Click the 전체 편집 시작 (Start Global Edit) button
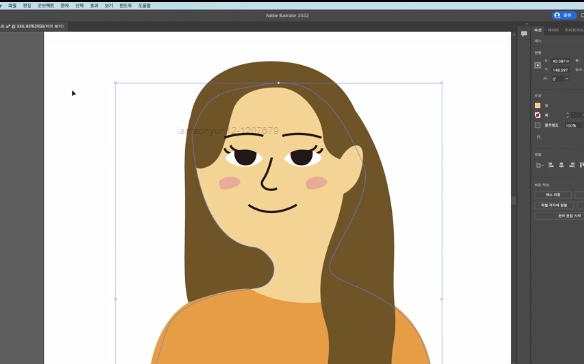584x364 pixels. pos(559,216)
